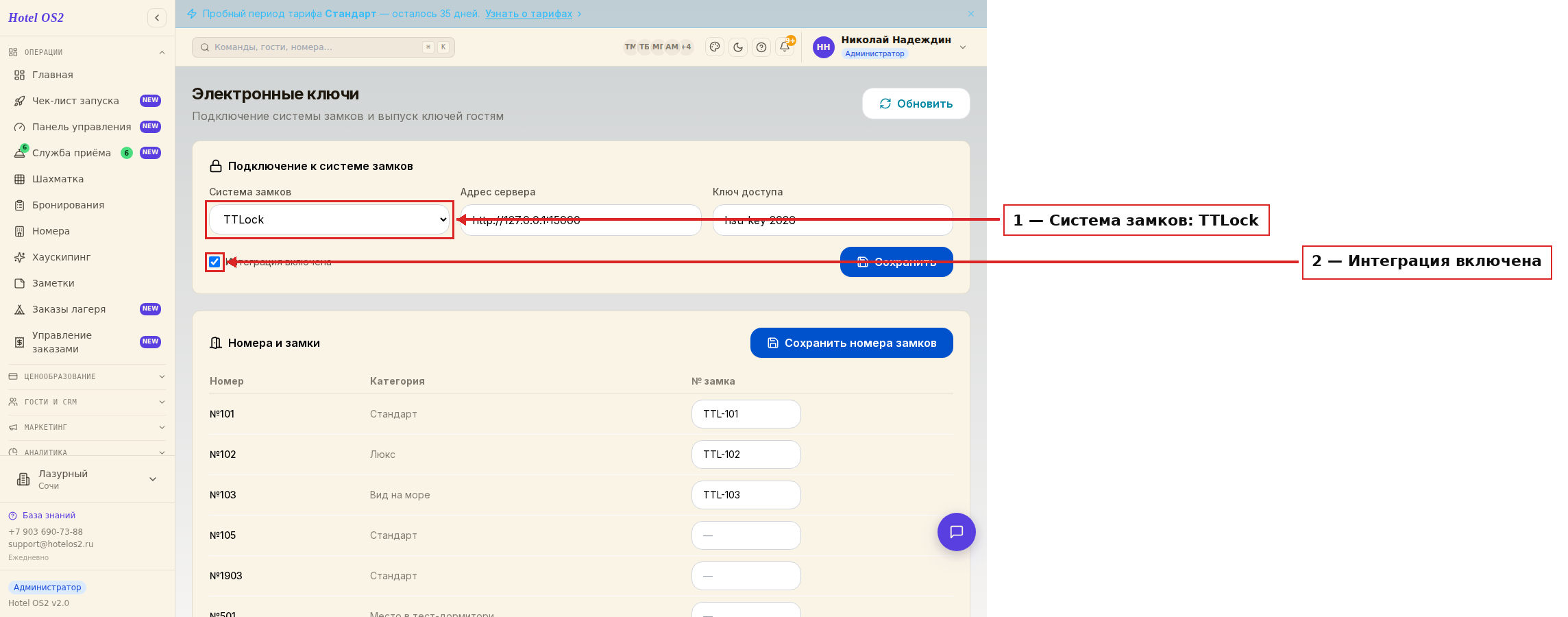Open the chat support bubble

[957, 532]
